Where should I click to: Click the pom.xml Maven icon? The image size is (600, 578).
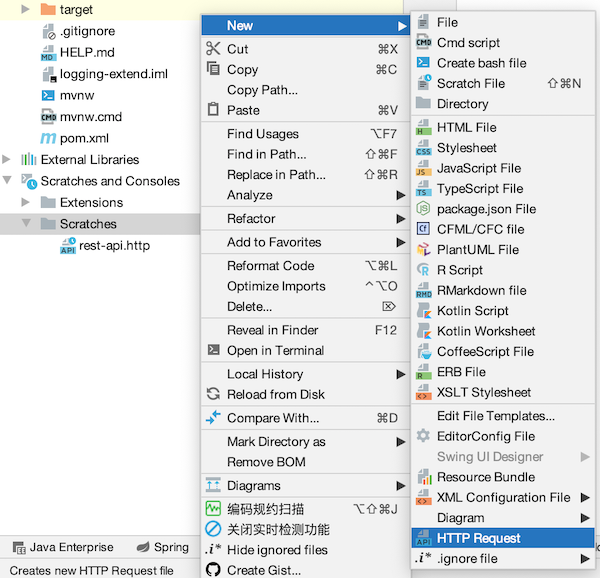point(48,138)
